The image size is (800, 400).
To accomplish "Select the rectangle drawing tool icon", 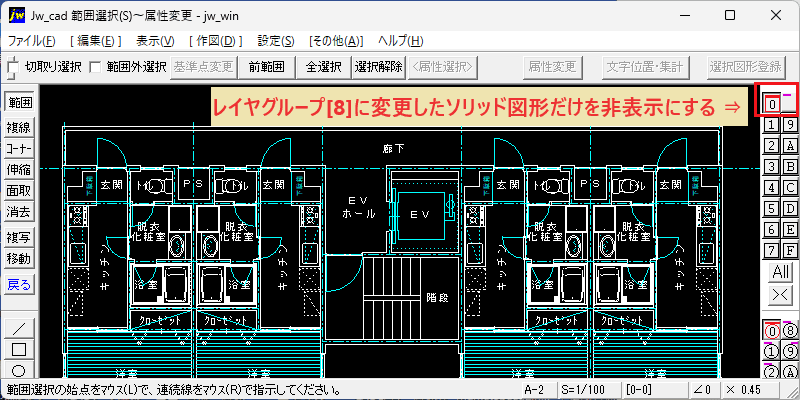I will coord(19,349).
